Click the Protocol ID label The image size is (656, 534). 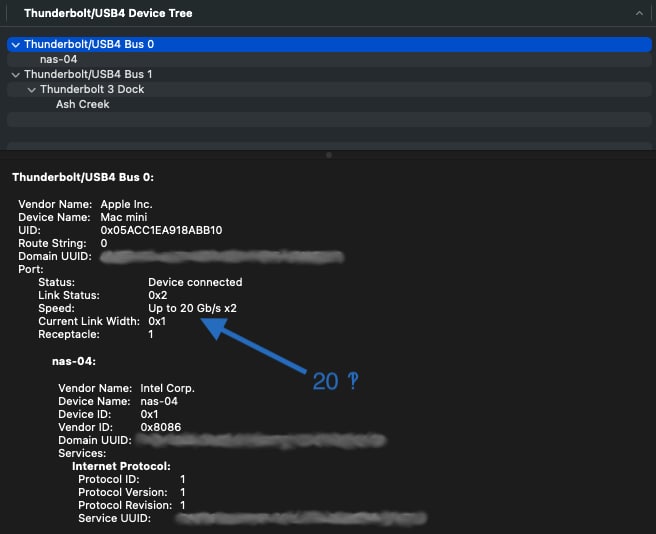point(109,479)
